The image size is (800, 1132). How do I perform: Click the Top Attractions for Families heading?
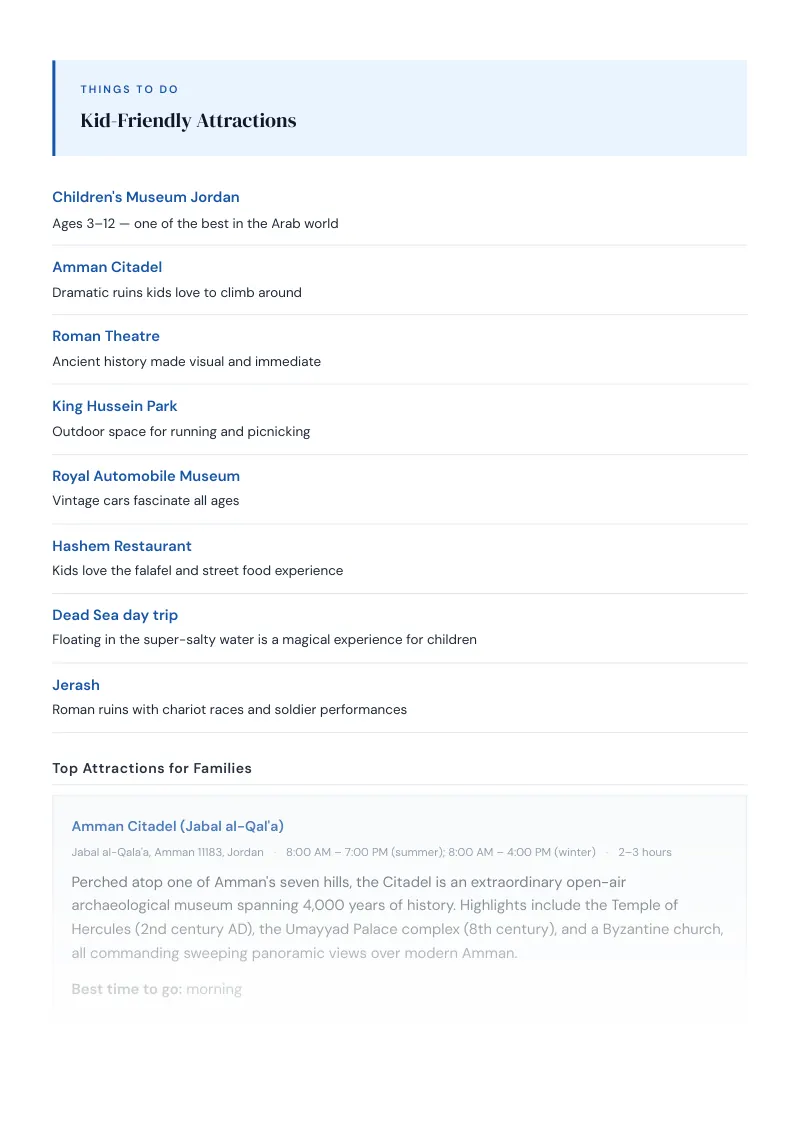(152, 769)
